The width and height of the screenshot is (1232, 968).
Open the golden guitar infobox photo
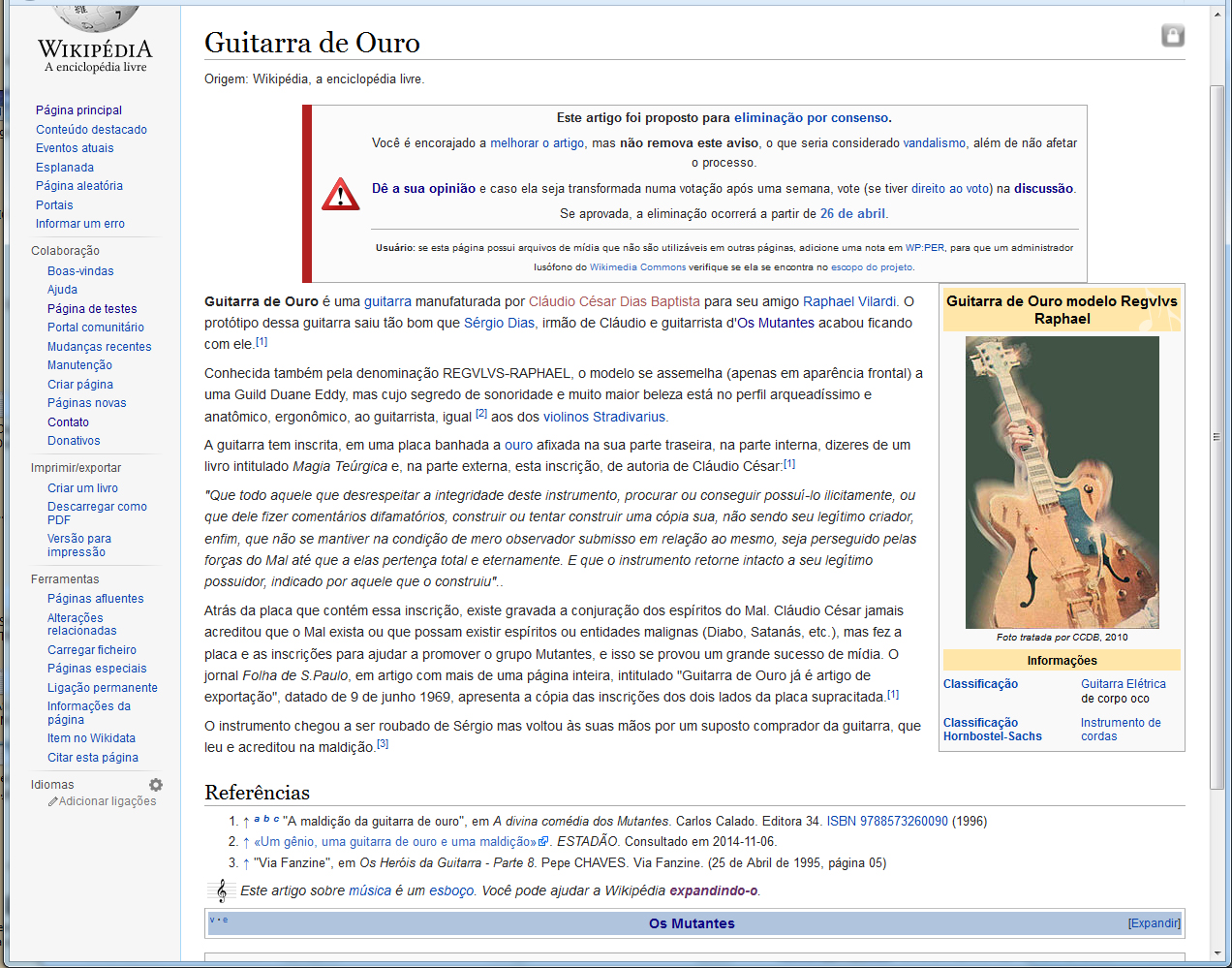tap(1062, 482)
